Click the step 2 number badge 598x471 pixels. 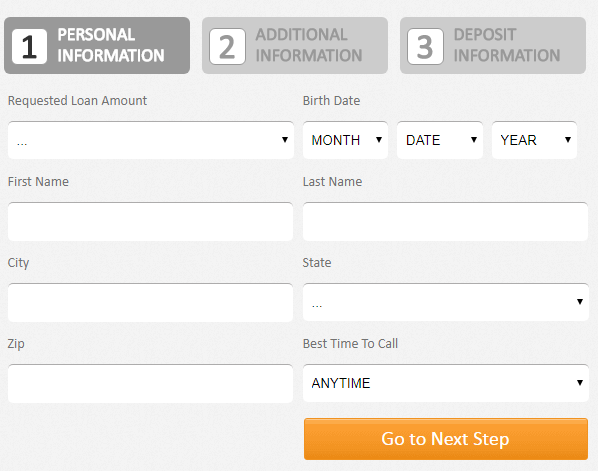227,47
